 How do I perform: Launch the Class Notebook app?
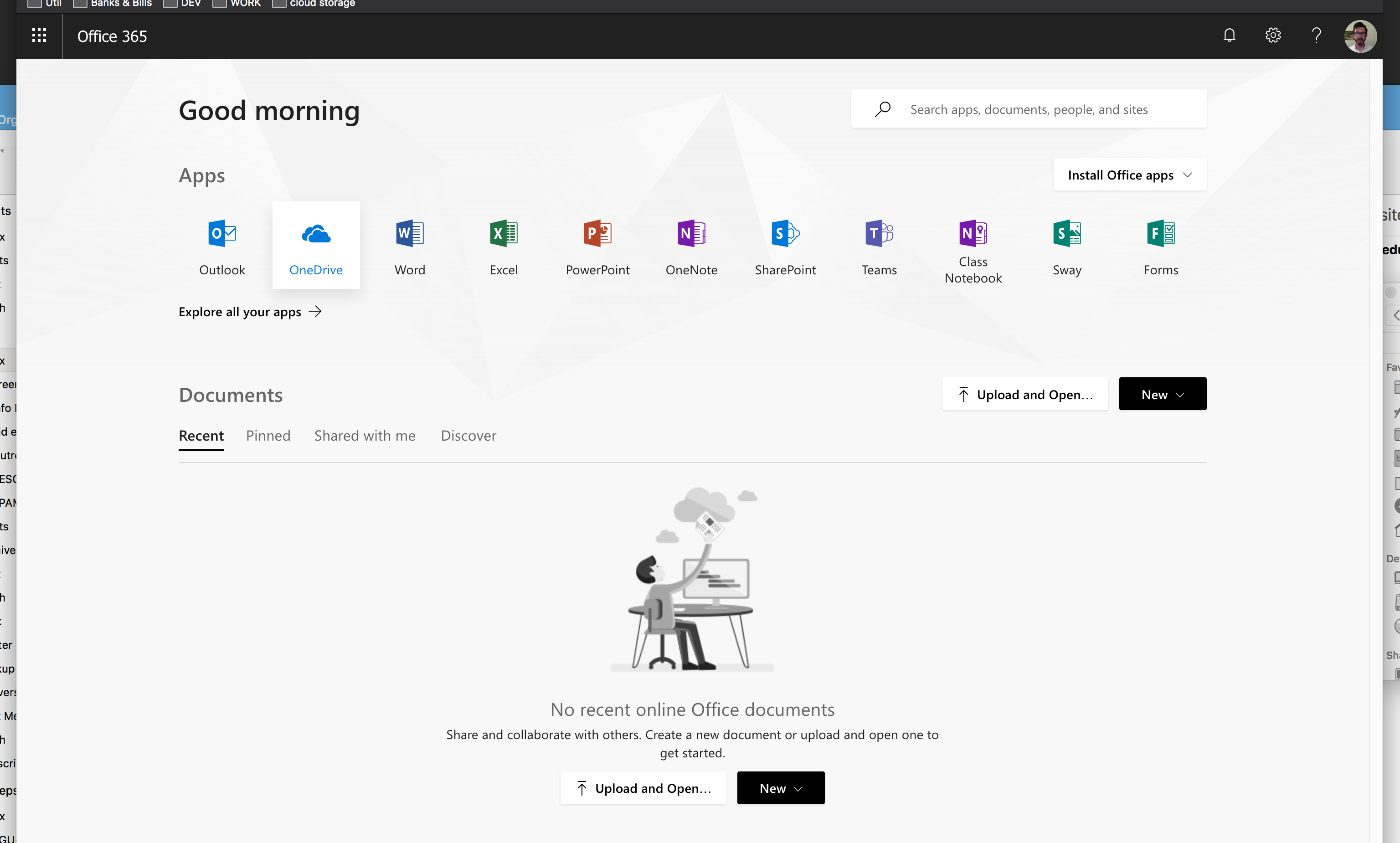(973, 246)
